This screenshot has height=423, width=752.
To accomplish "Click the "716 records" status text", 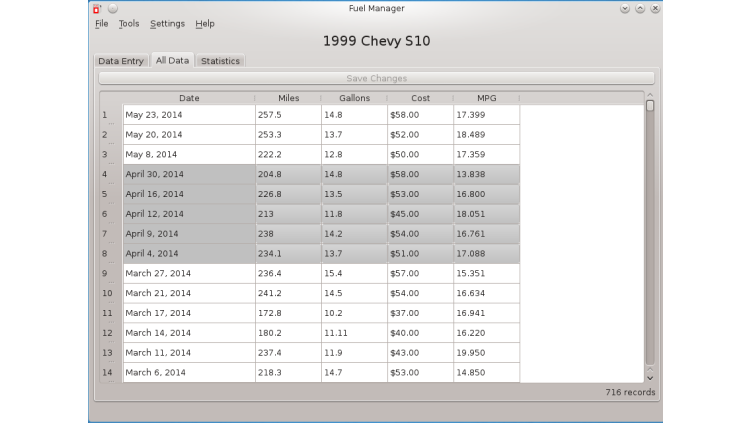I will (x=630, y=392).
